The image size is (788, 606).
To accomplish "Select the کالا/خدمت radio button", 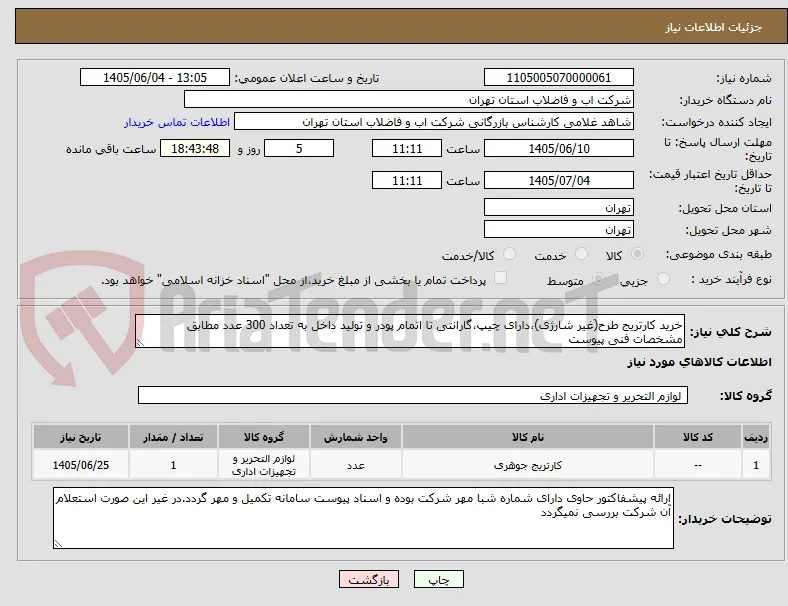I will [x=510, y=254].
